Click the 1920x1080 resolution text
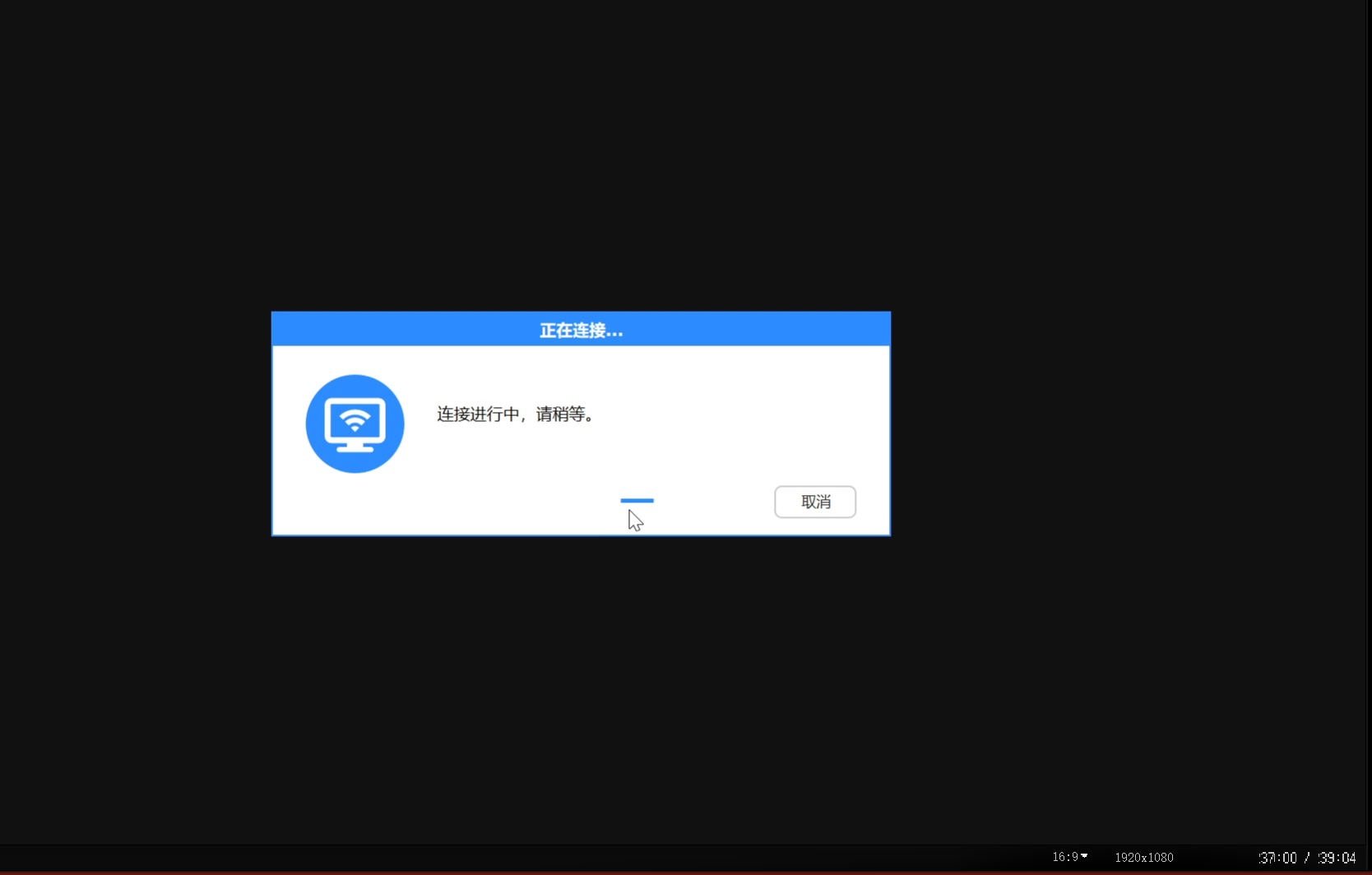1372x875 pixels. [x=1144, y=858]
